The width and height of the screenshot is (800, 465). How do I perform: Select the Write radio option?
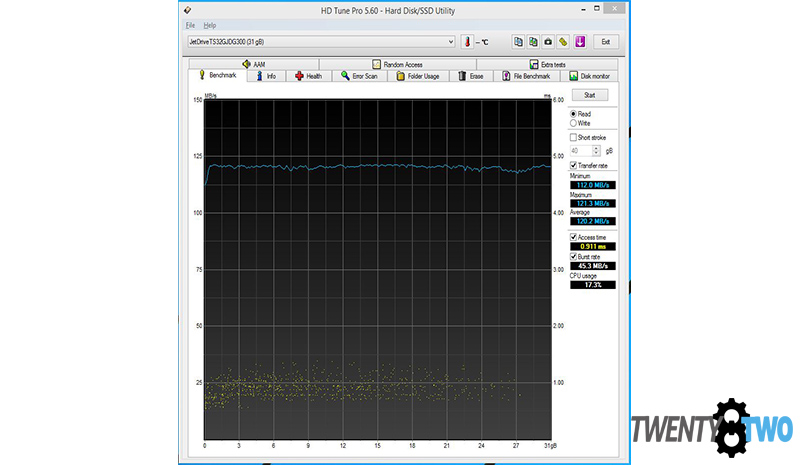[573, 123]
